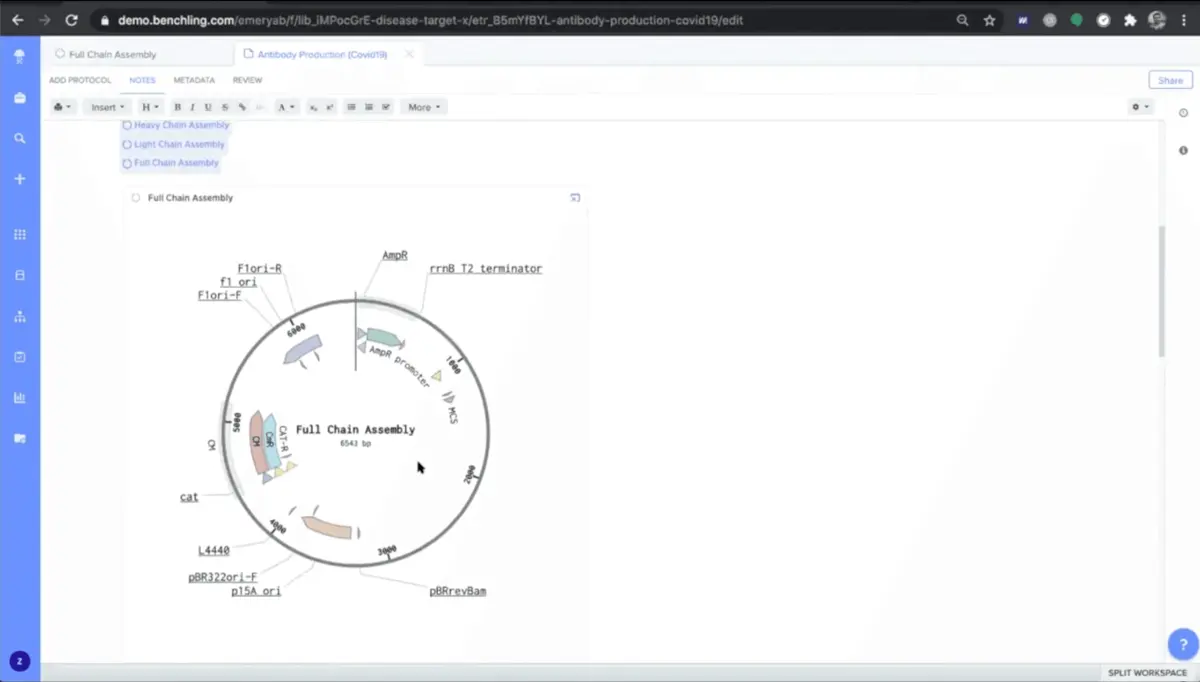Apply superscript formatting
This screenshot has height=682, width=1200.
[329, 107]
